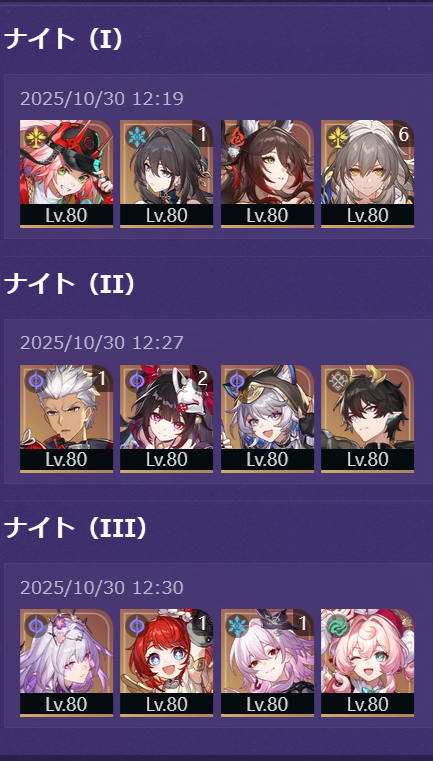
Task: Click the ナイト（I） section heading
Action: coord(64,39)
